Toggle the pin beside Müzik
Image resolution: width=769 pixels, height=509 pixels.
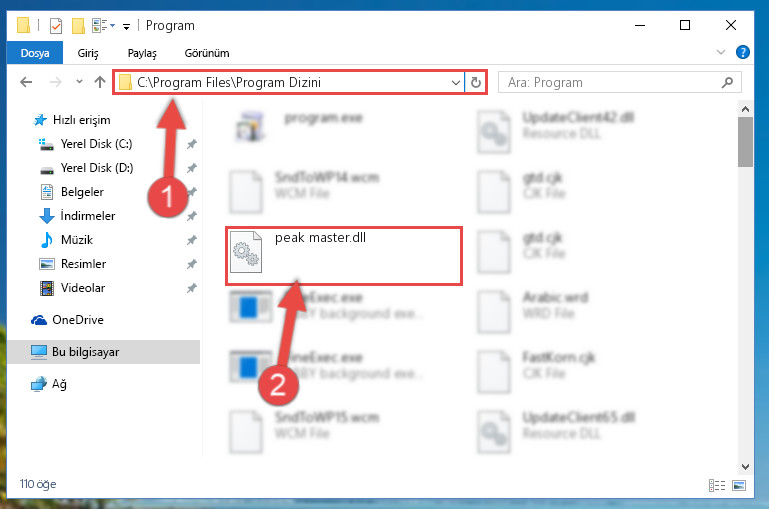pyautogui.click(x=191, y=240)
